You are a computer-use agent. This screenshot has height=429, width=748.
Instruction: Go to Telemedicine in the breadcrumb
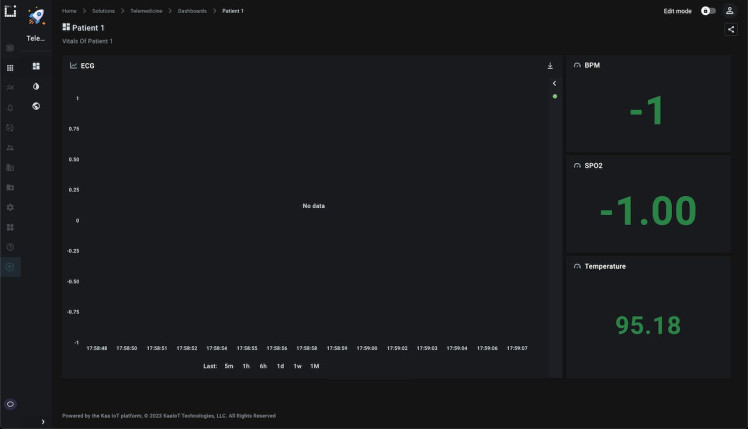click(146, 11)
